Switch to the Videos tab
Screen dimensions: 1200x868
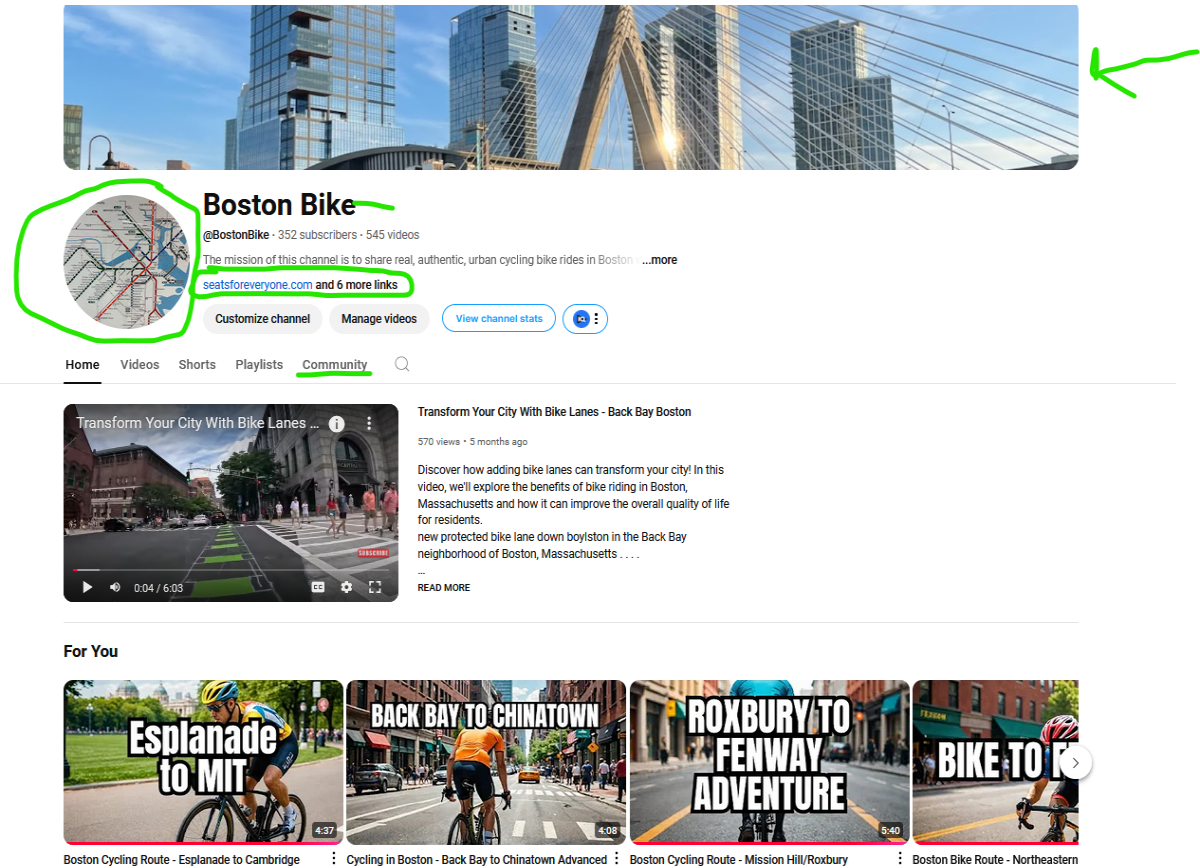[140, 365]
